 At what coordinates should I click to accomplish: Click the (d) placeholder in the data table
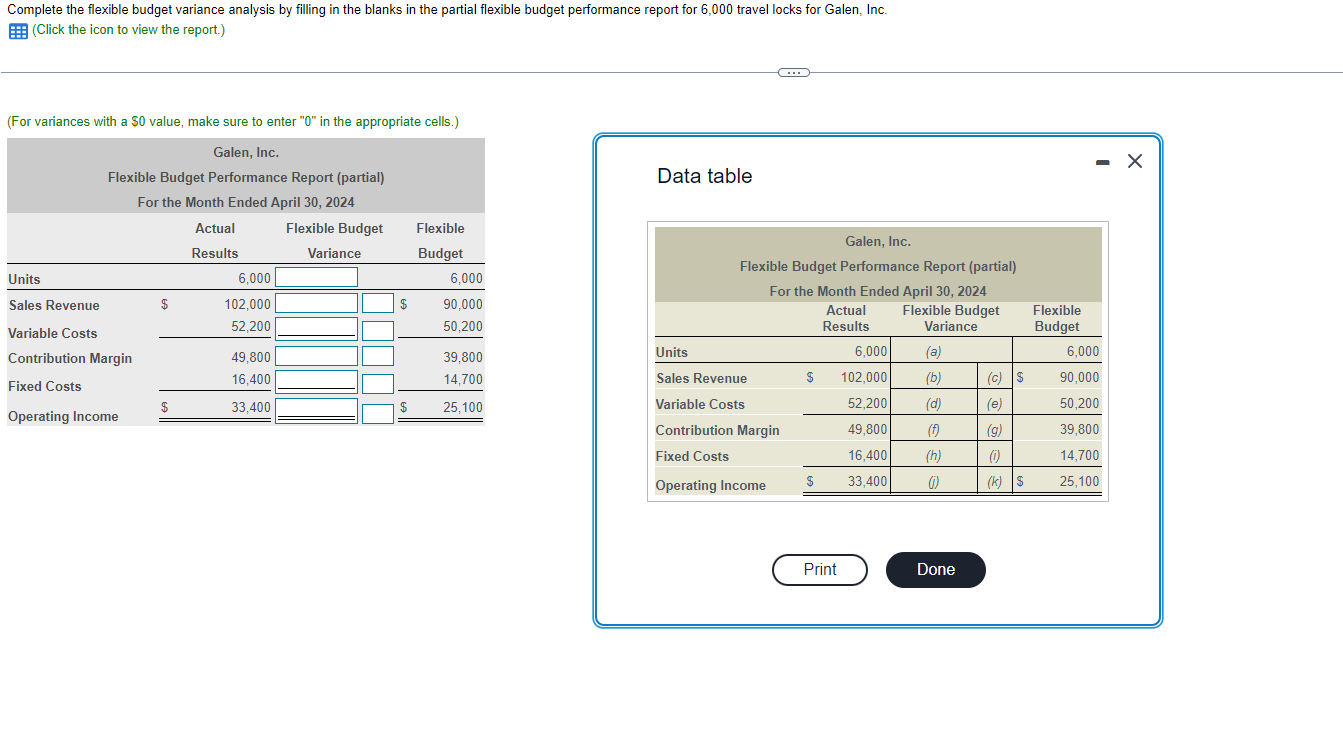tap(933, 404)
